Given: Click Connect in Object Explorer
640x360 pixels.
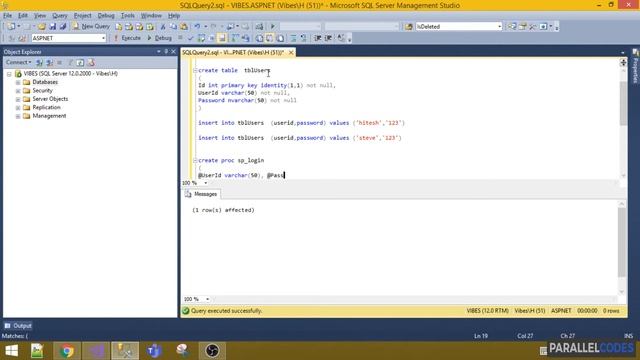Looking at the screenshot, I should 18,62.
